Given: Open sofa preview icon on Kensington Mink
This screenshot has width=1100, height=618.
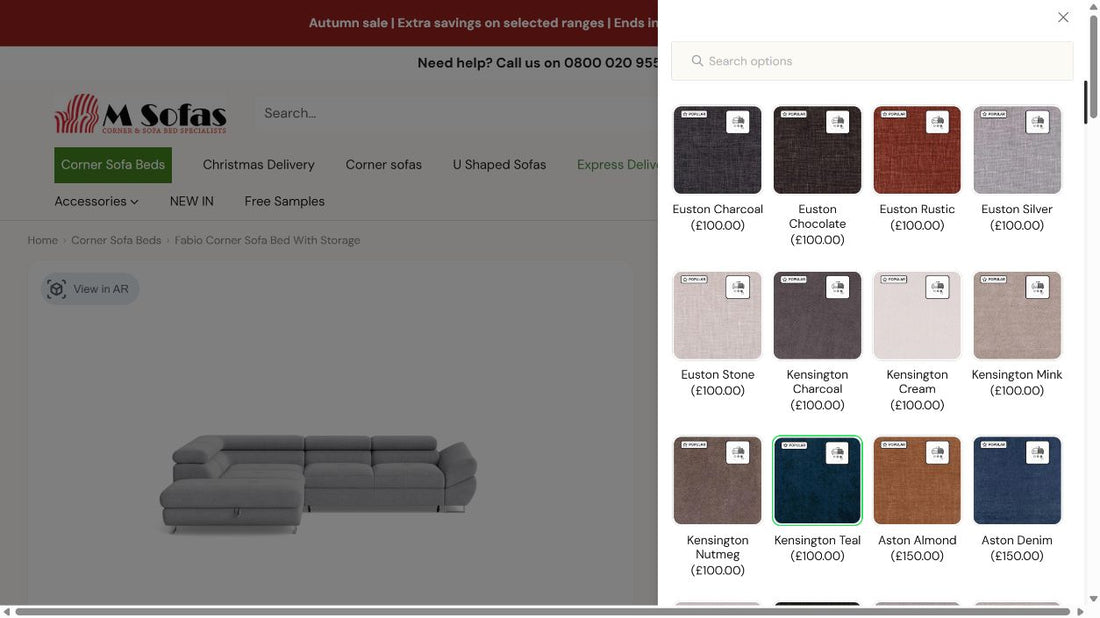Looking at the screenshot, I should (x=1038, y=287).
